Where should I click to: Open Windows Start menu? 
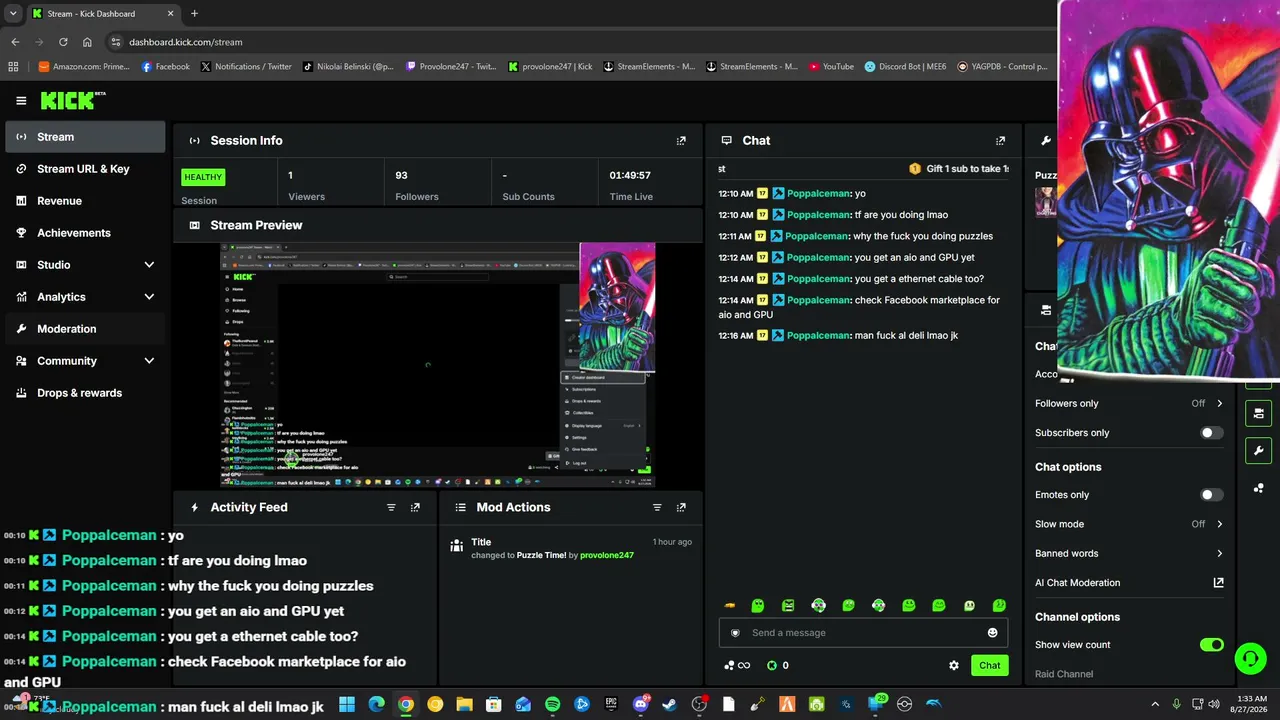347,705
